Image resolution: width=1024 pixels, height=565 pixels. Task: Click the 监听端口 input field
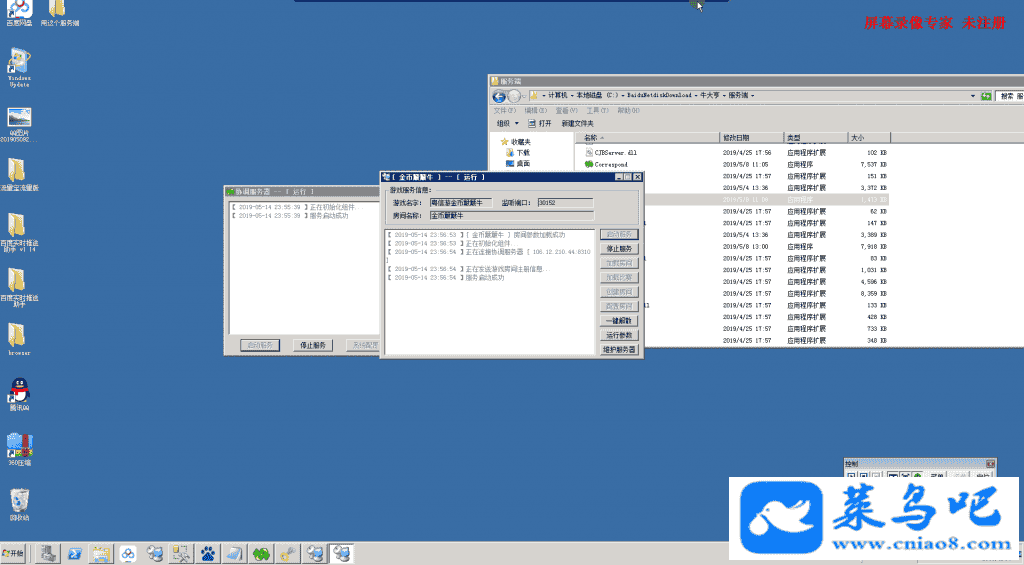click(564, 203)
